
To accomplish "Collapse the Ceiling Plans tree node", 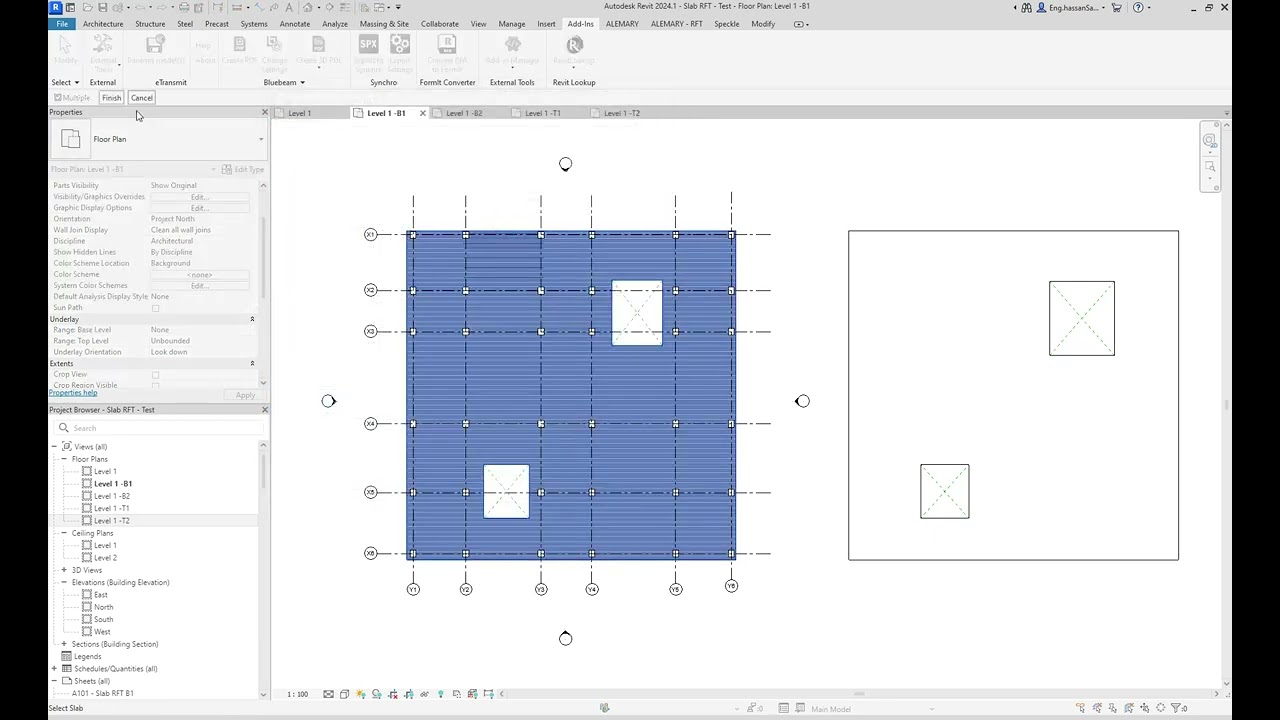I will 64,533.
